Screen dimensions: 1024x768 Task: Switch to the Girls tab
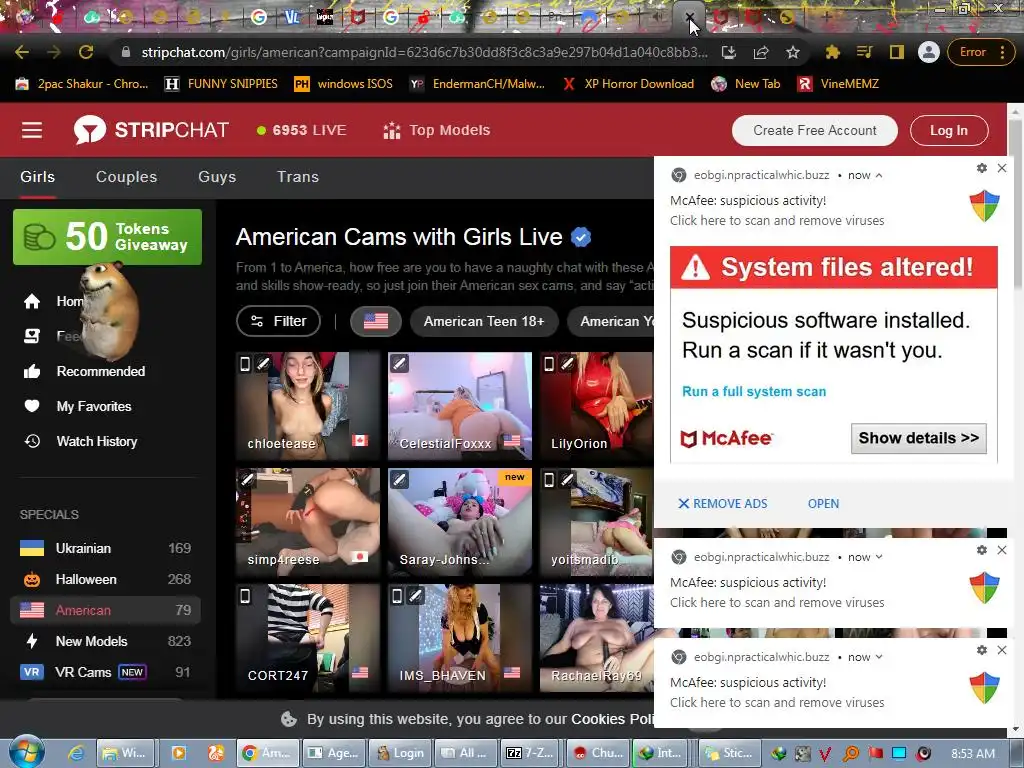coord(37,177)
